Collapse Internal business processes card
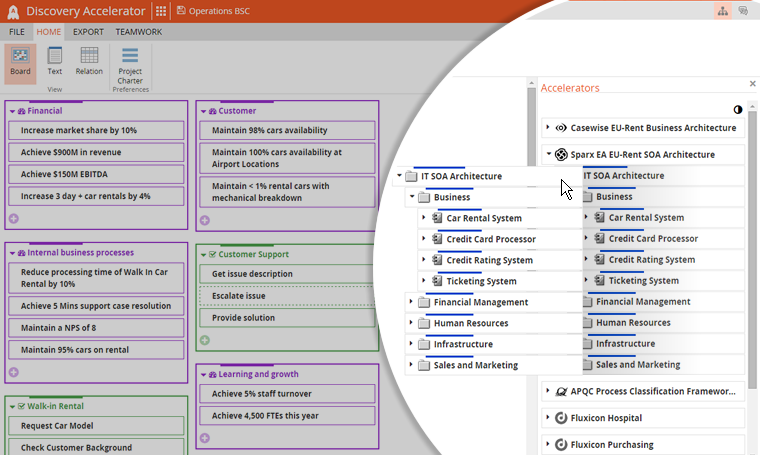760x455 pixels. [12, 253]
